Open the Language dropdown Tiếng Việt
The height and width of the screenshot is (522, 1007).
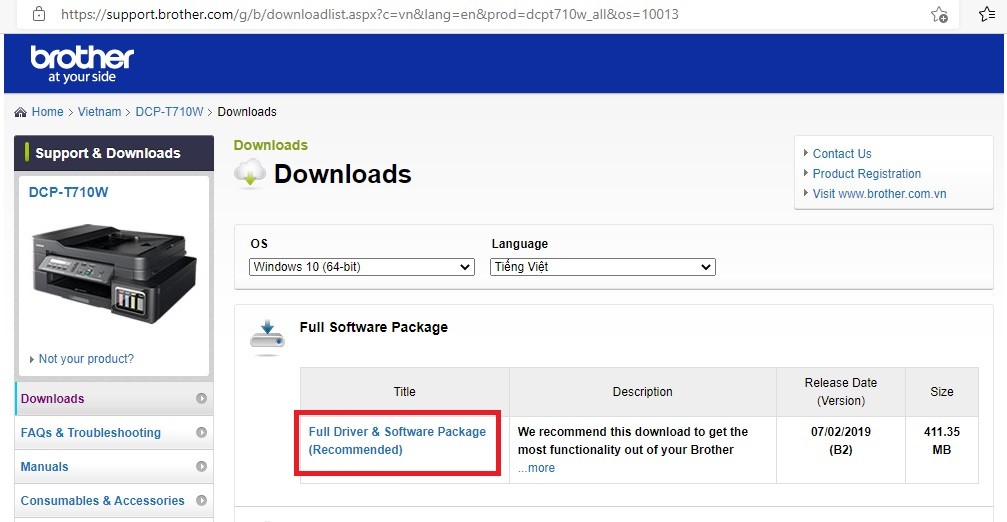[x=602, y=266]
